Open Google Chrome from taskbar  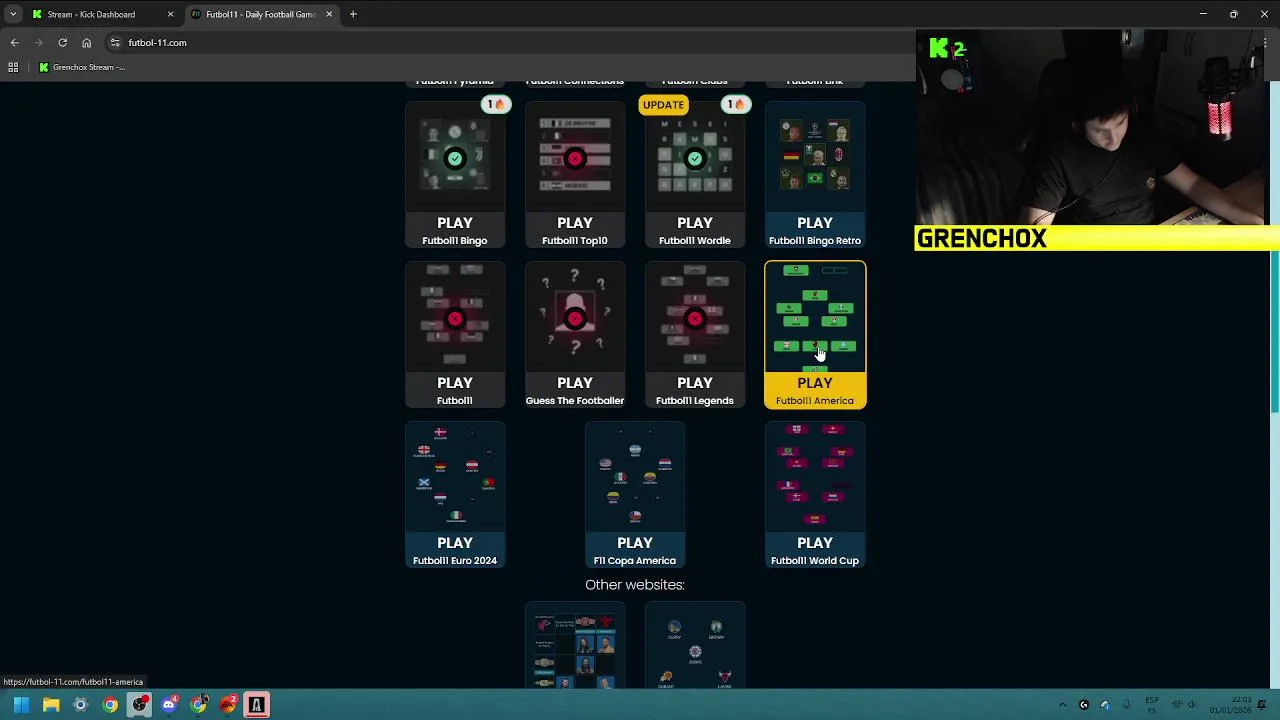[110, 705]
